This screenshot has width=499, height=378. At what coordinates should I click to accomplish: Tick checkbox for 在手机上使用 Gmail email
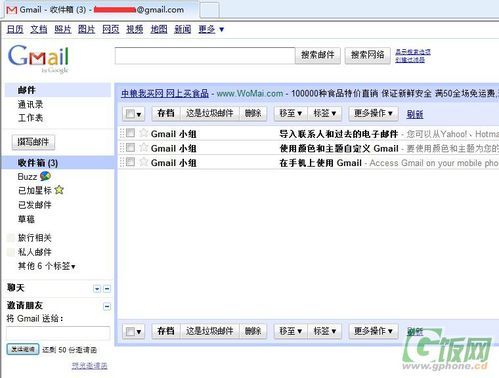point(131,162)
